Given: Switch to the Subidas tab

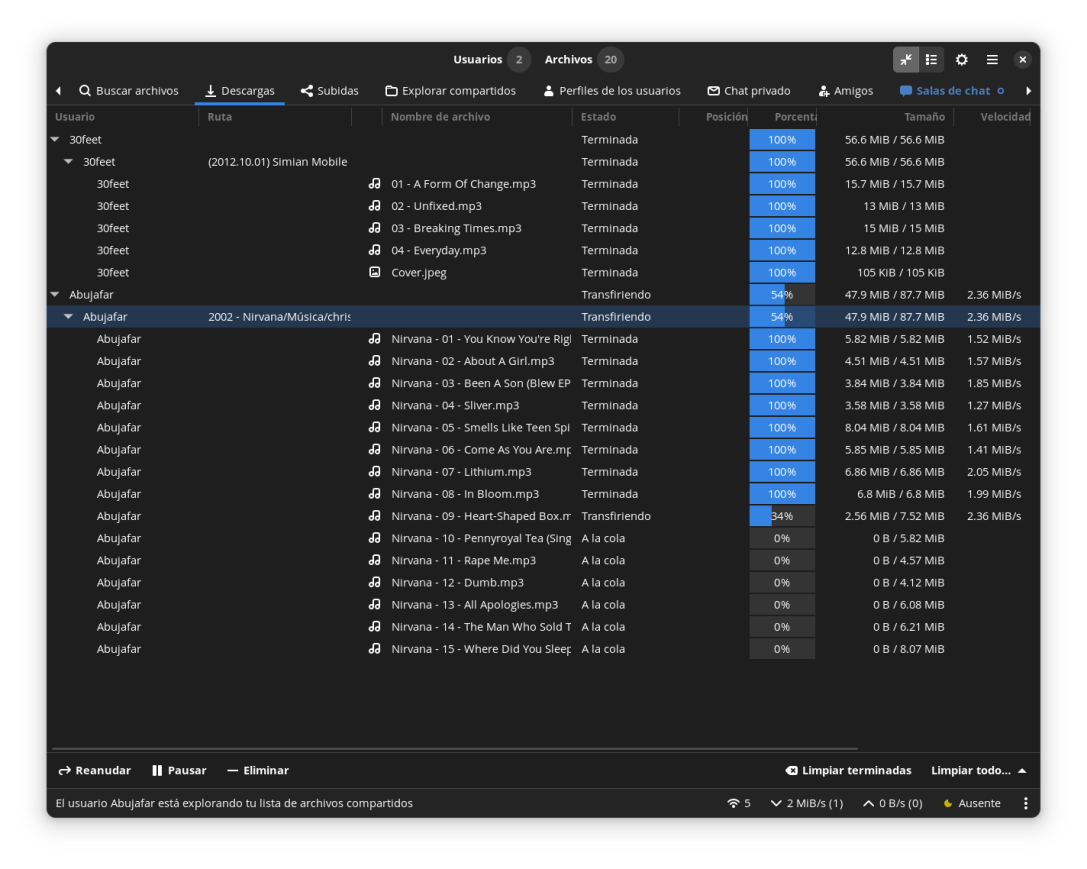Looking at the screenshot, I should [329, 91].
